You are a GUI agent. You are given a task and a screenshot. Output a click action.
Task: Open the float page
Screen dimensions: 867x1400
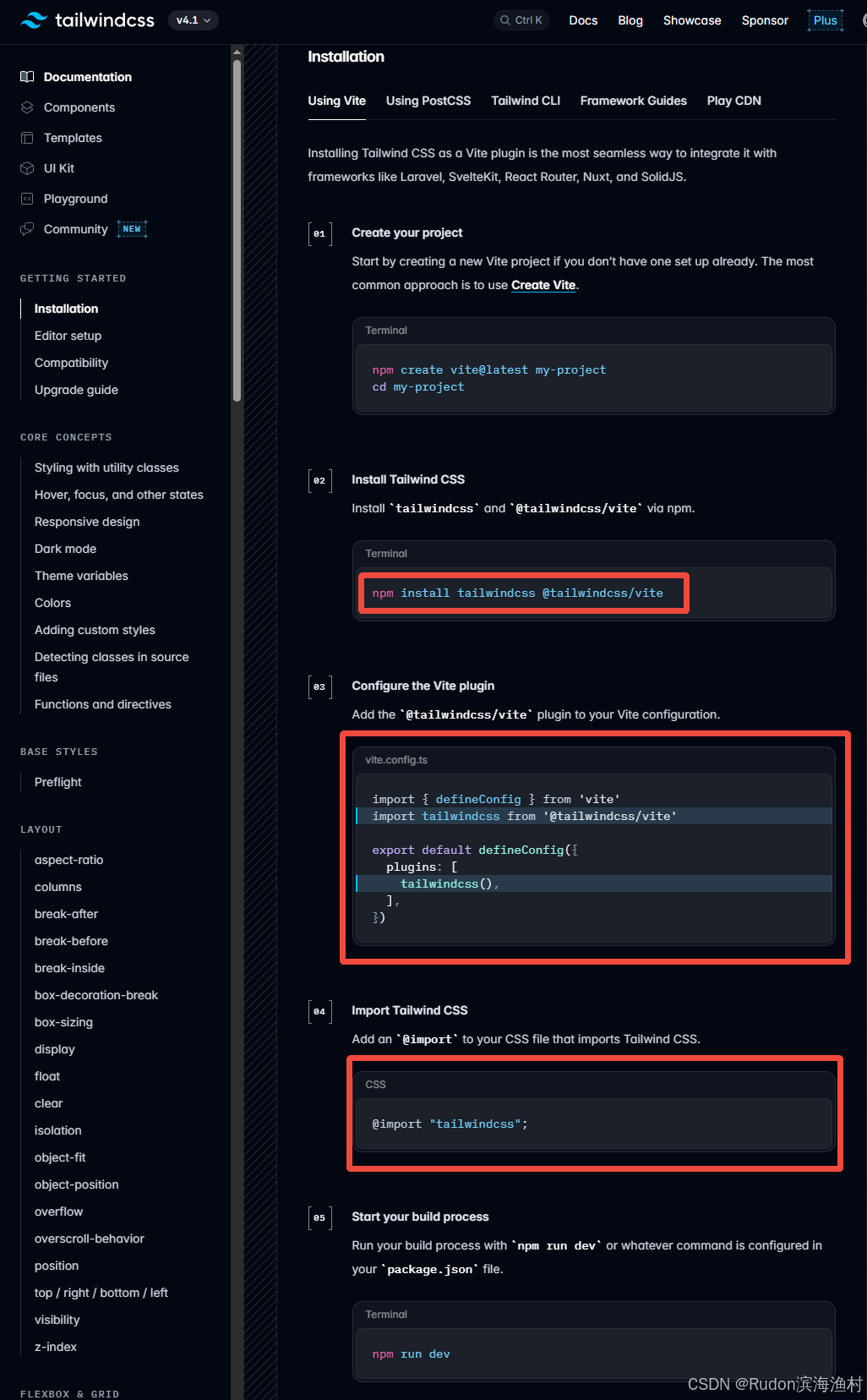pos(47,1076)
